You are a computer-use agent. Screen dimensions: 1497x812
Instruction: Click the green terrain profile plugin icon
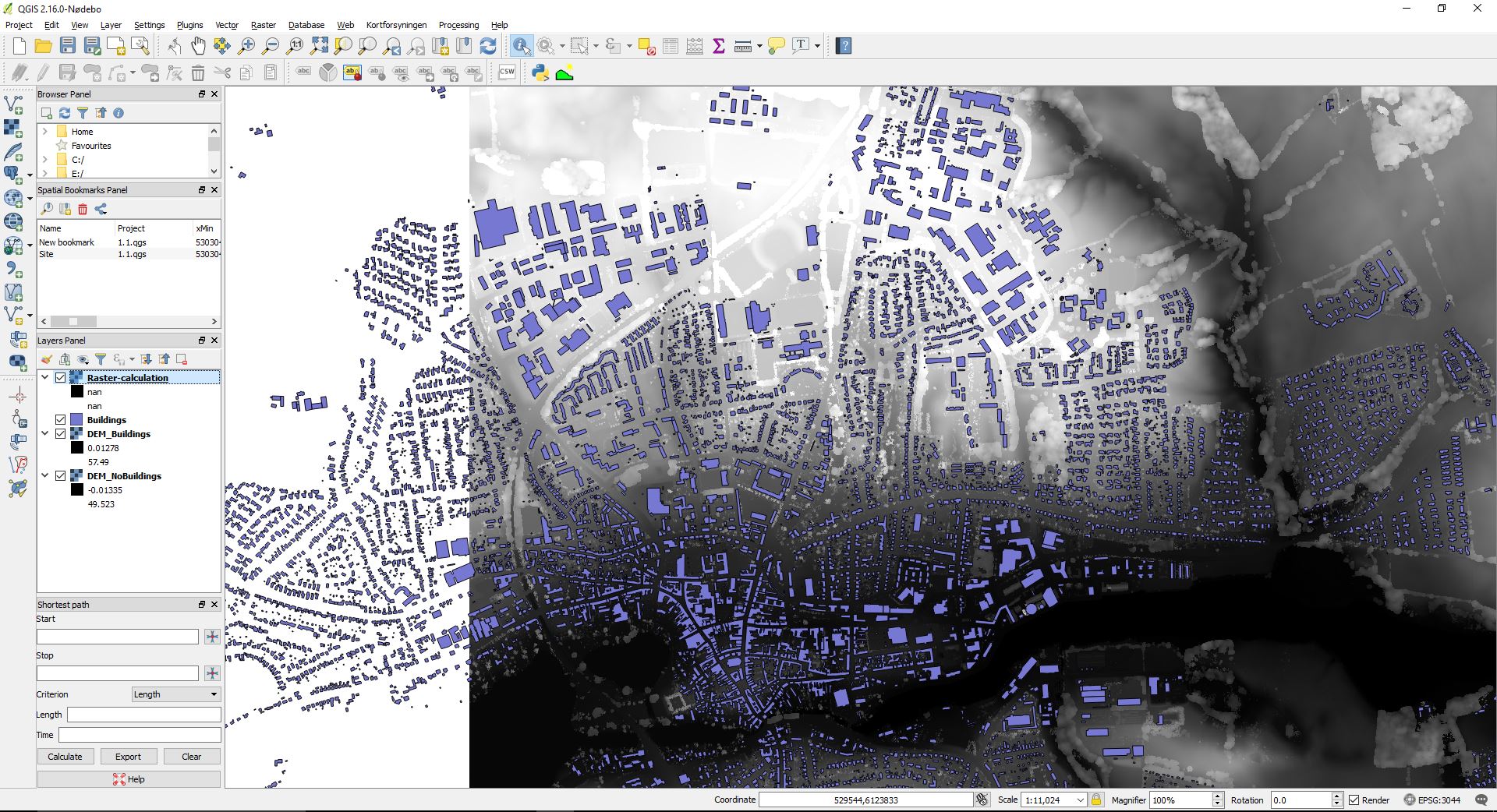click(564, 72)
